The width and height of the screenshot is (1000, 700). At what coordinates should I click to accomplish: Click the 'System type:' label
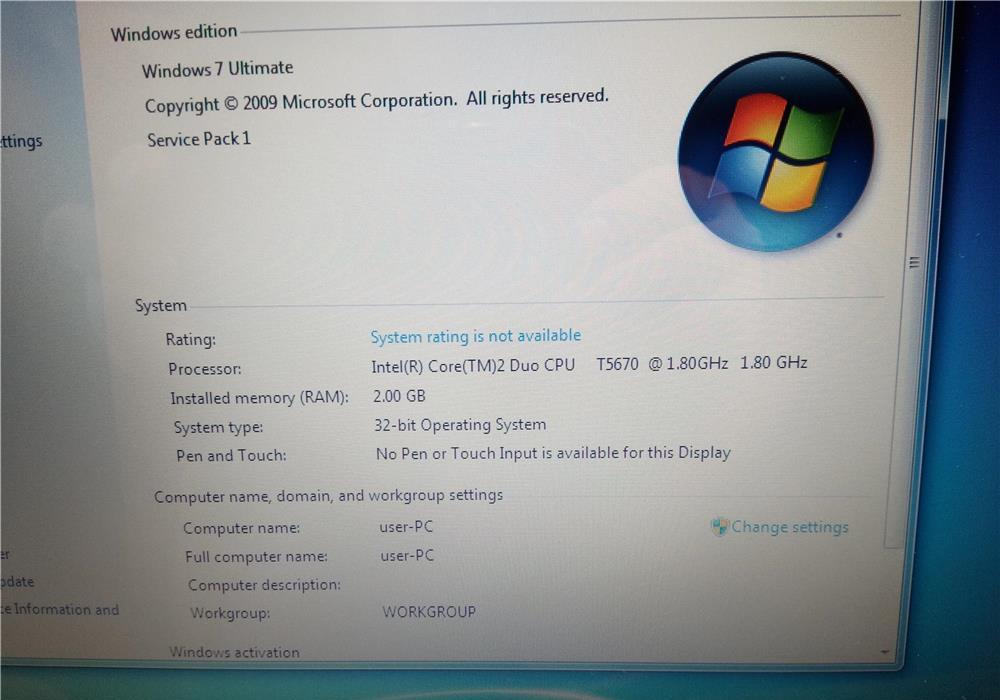(219, 427)
